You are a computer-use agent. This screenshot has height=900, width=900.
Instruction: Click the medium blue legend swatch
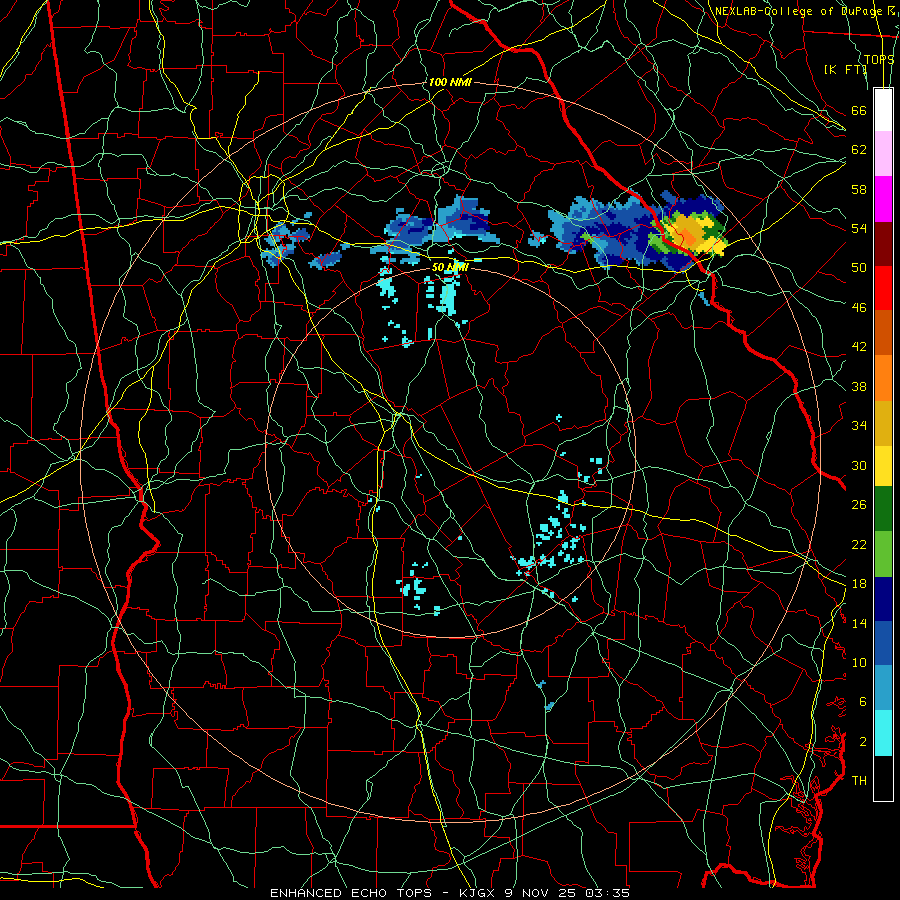click(x=883, y=643)
